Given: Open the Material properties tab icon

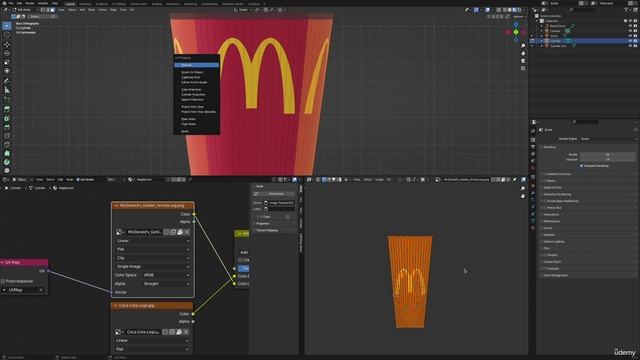Looking at the screenshot, I should tap(533, 228).
